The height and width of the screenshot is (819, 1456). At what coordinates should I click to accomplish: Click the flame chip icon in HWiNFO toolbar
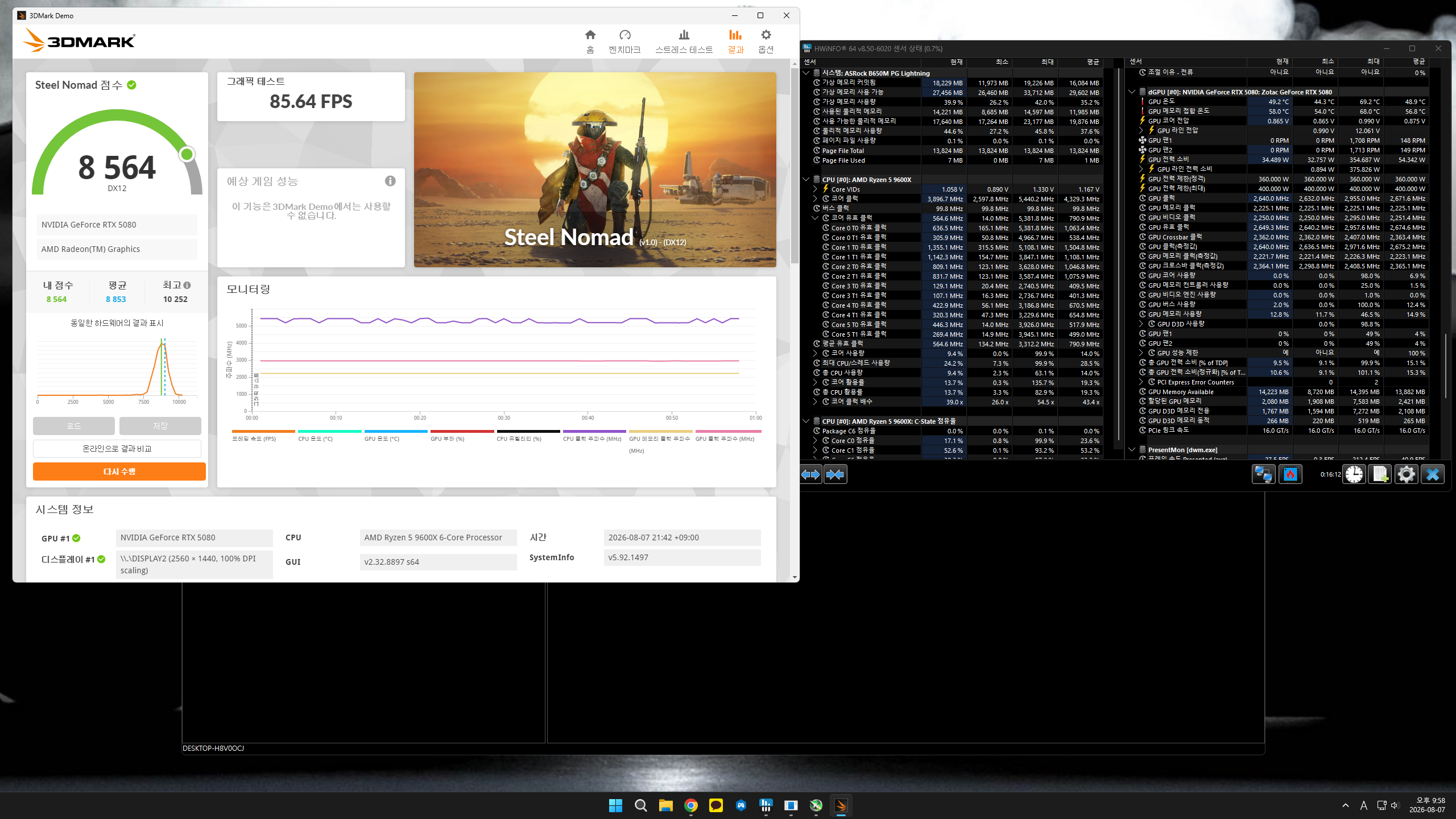(x=1290, y=474)
